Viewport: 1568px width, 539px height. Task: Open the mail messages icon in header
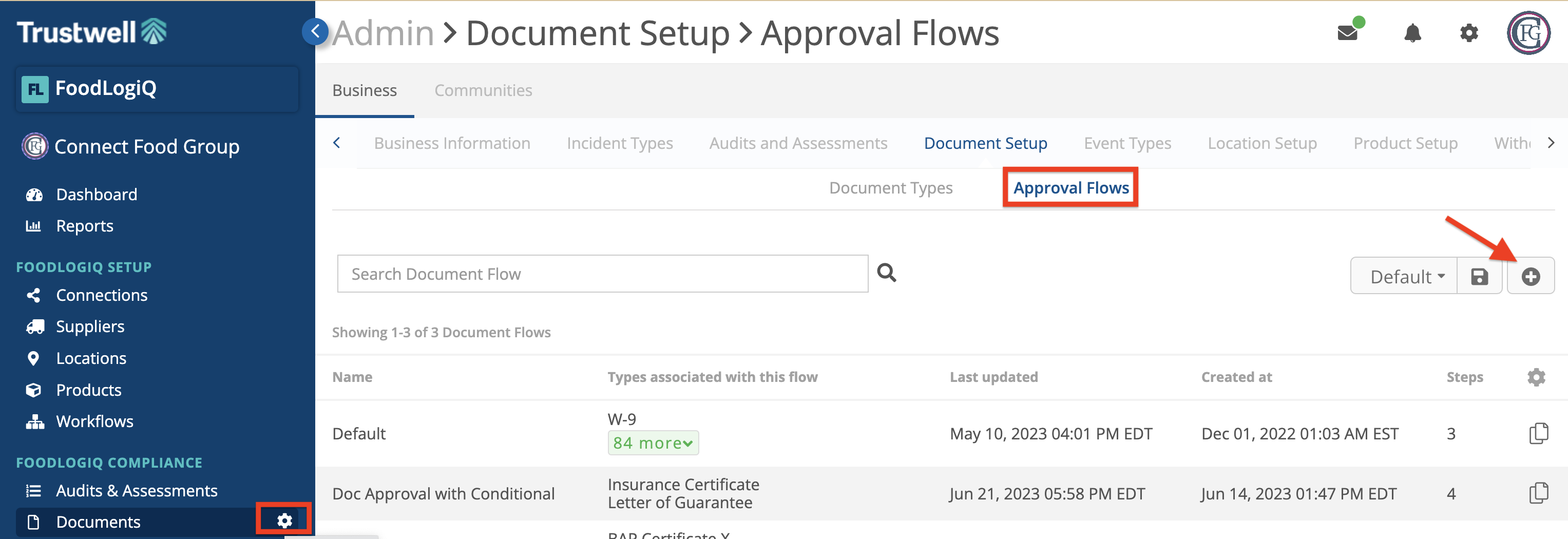[x=1348, y=32]
